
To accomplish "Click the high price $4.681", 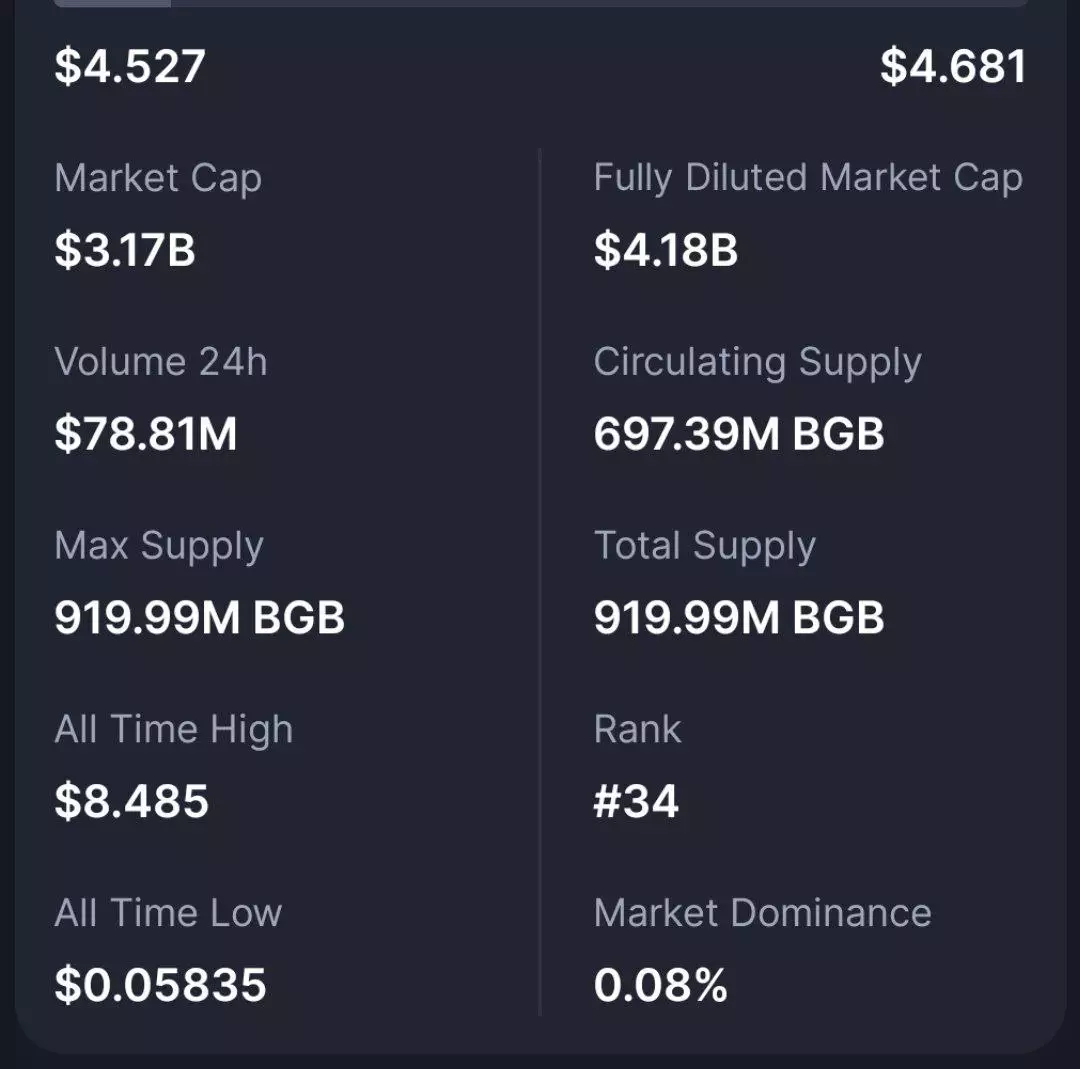I will coord(953,66).
